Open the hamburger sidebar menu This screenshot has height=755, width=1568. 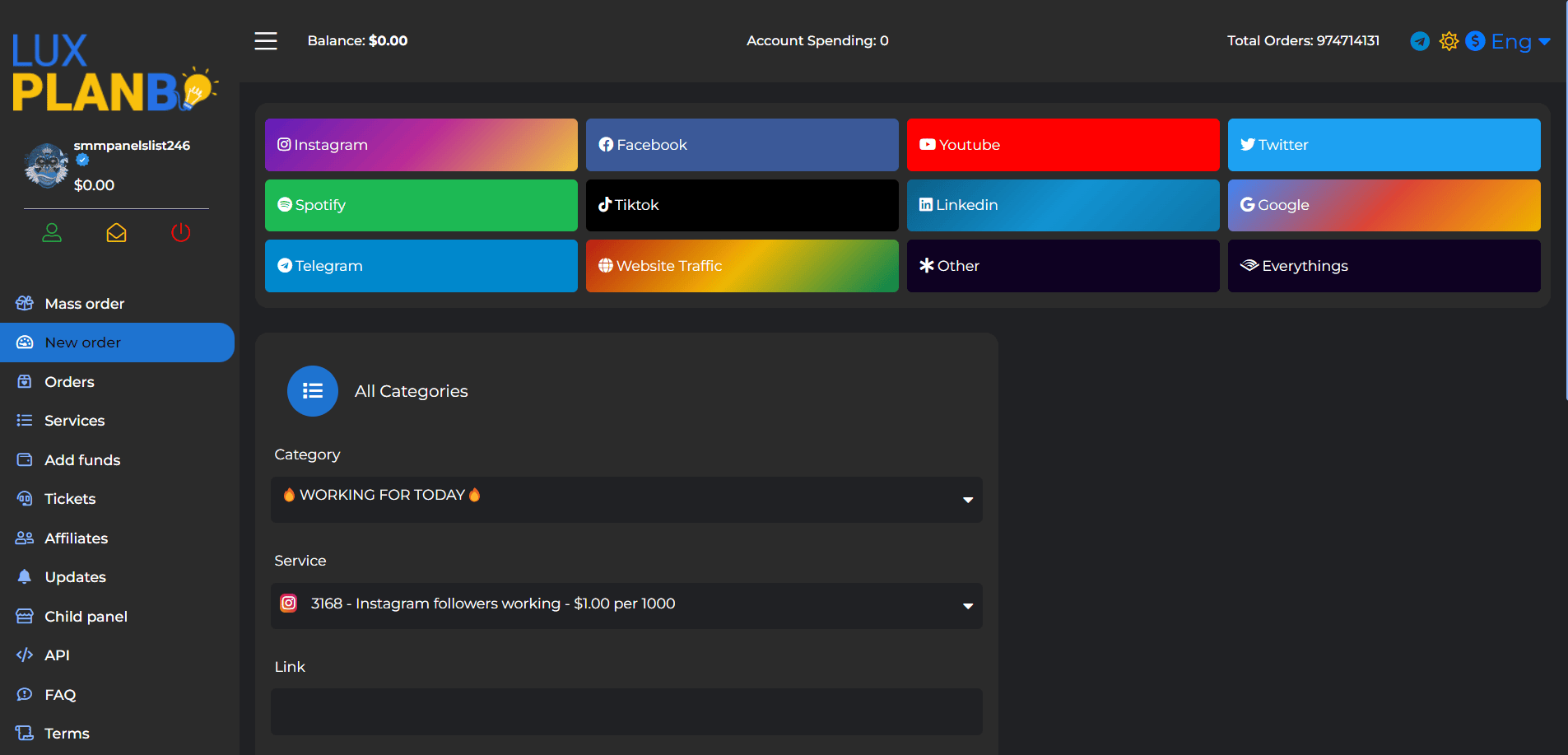point(266,40)
